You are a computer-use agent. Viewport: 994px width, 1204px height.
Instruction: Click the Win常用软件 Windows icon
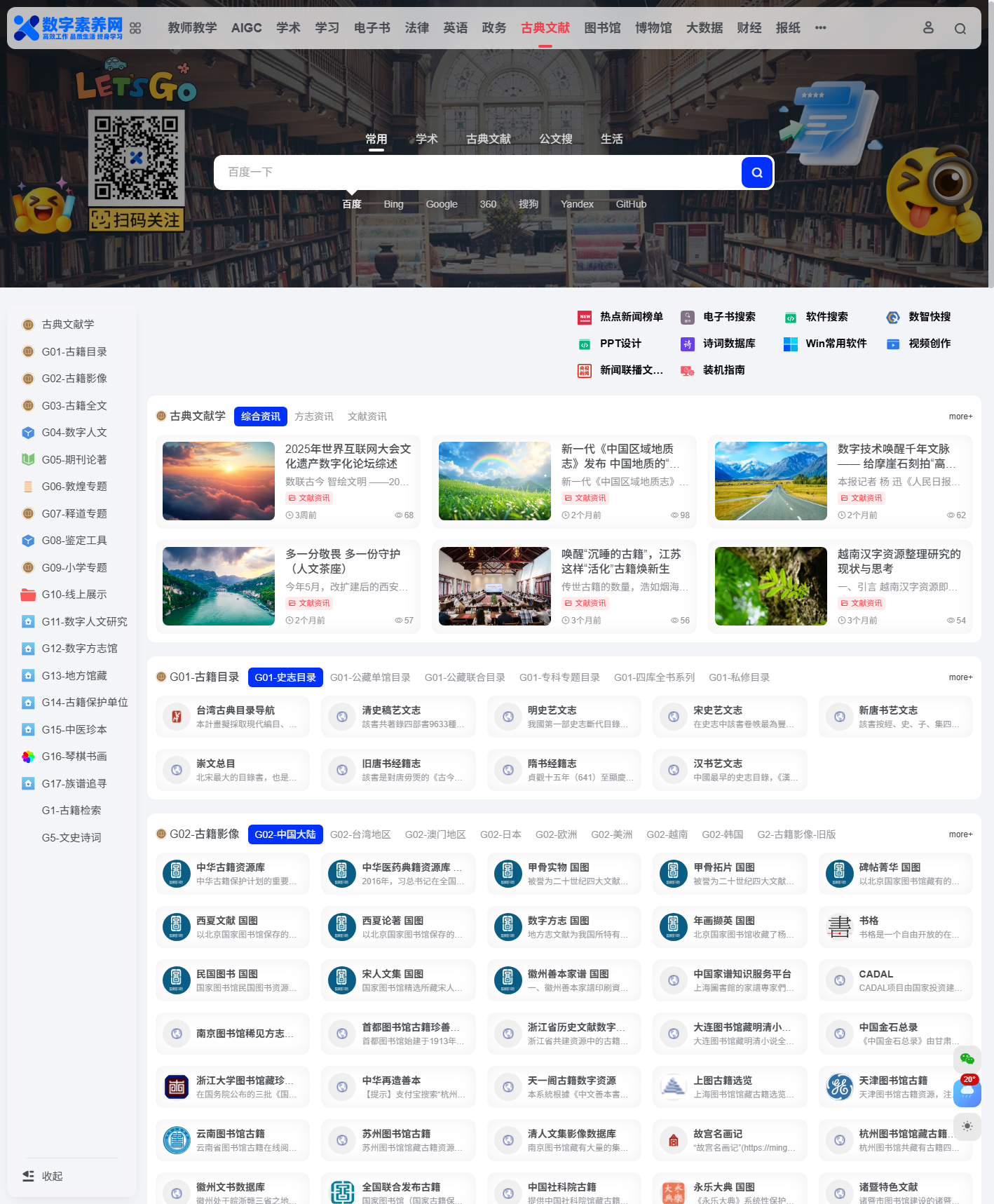coord(791,344)
